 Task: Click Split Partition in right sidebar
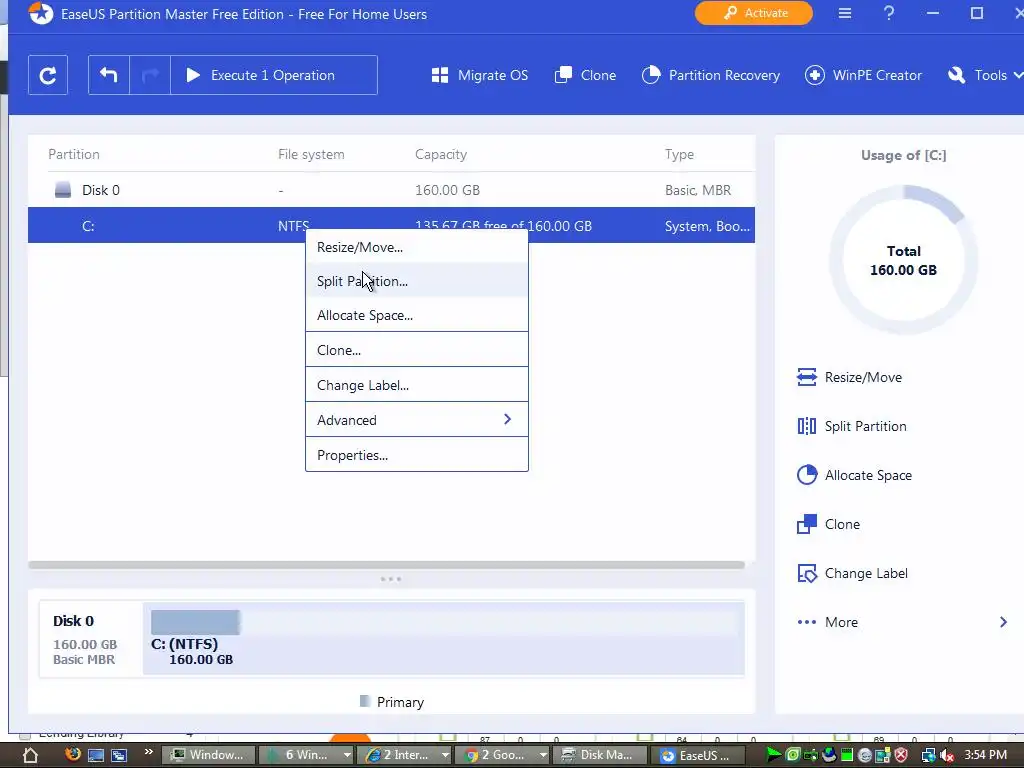pos(852,426)
